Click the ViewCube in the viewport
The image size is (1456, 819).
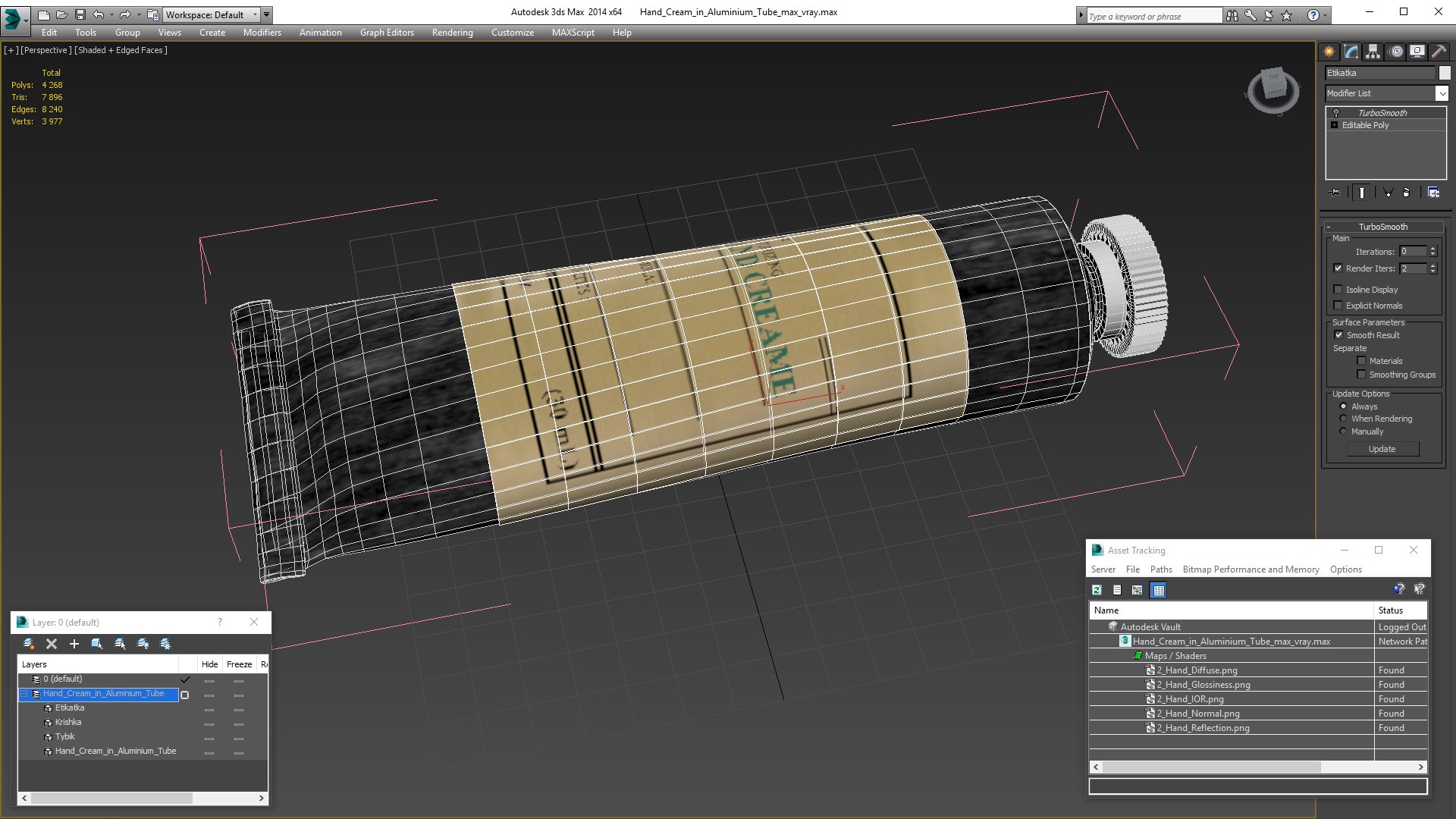[1273, 90]
